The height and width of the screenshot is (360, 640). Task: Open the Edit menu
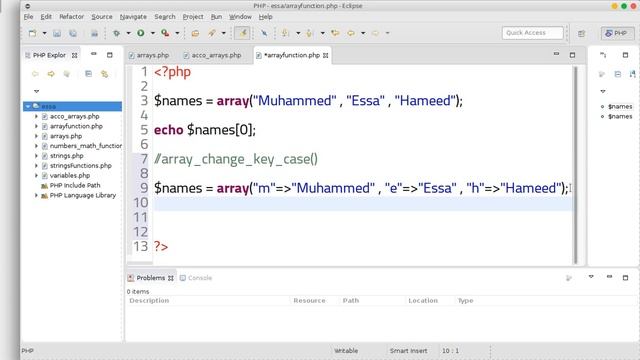click(x=46, y=17)
